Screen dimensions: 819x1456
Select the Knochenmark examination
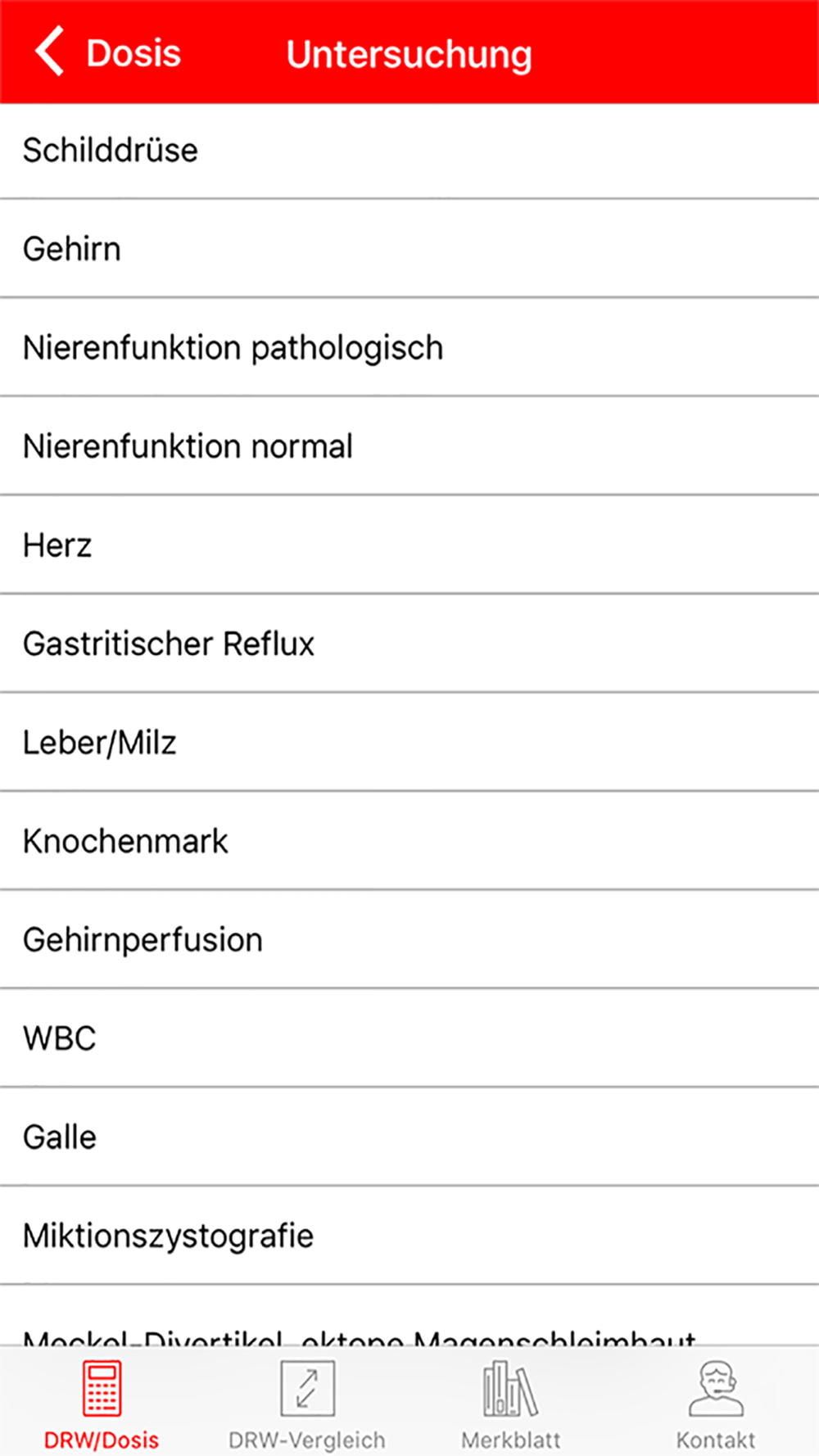click(x=409, y=841)
